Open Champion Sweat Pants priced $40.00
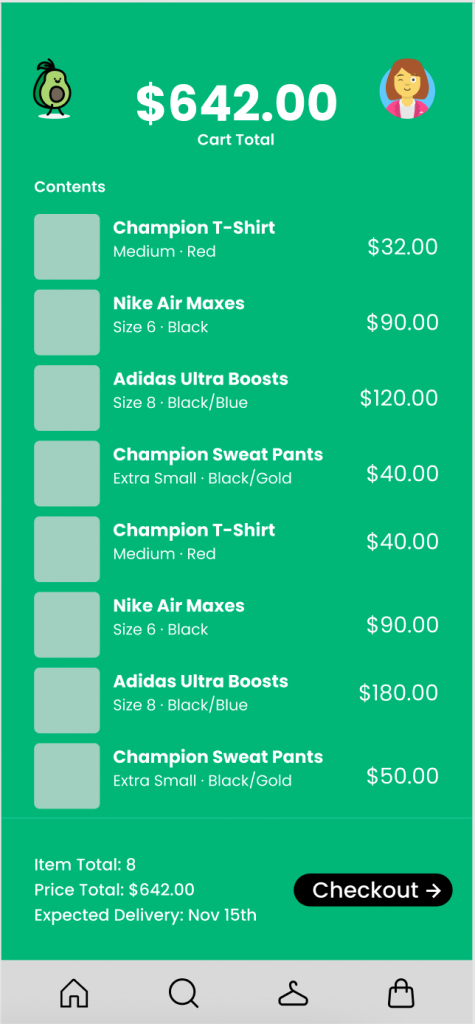This screenshot has height=1024, width=475. [236, 473]
